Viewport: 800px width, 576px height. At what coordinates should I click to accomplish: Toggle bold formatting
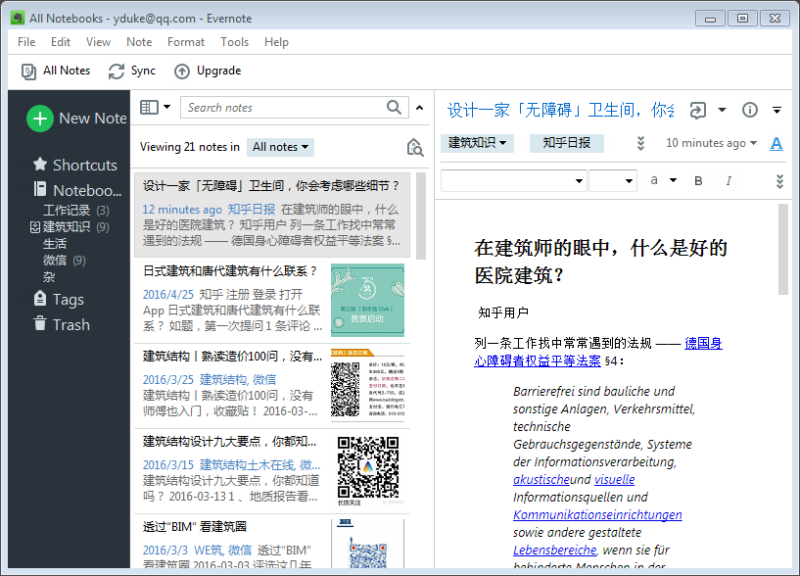tap(699, 181)
